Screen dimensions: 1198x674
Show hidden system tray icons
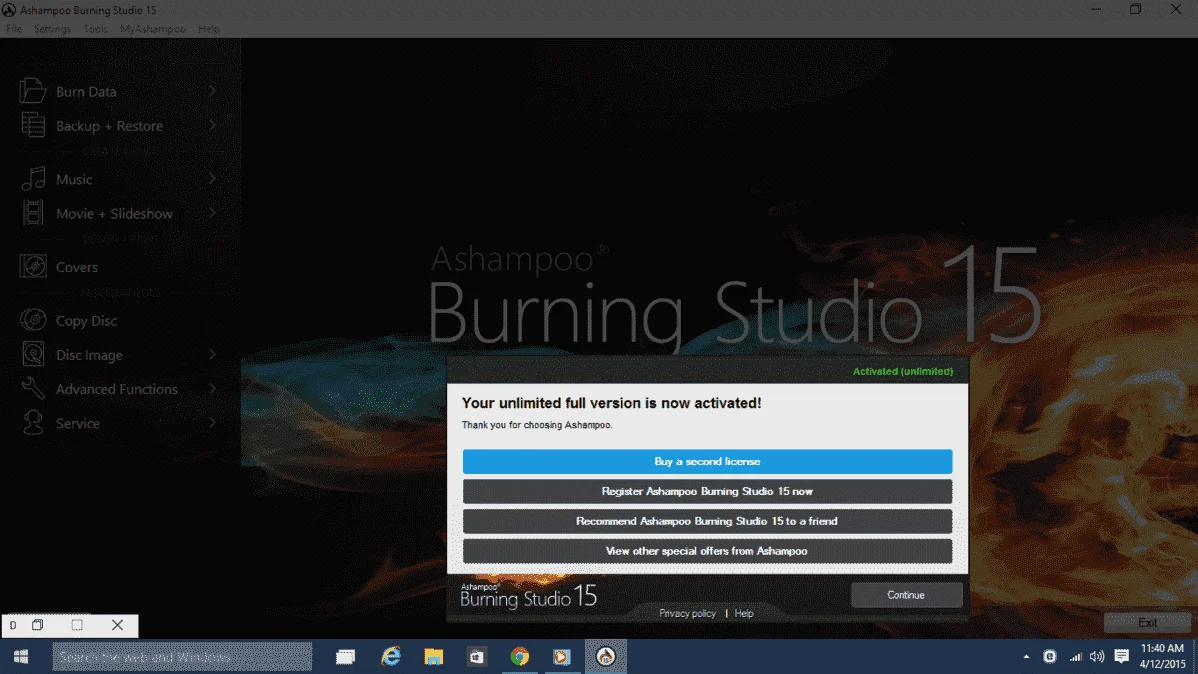(1026, 656)
